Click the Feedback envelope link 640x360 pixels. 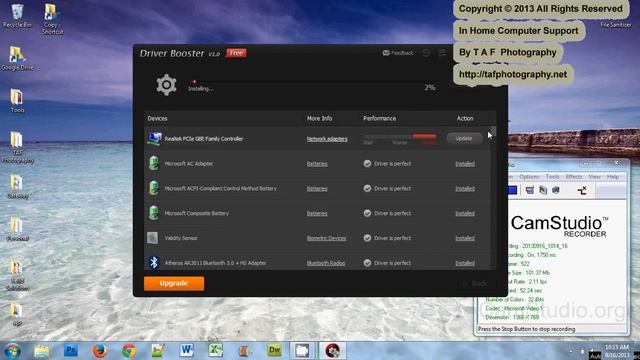[x=398, y=53]
